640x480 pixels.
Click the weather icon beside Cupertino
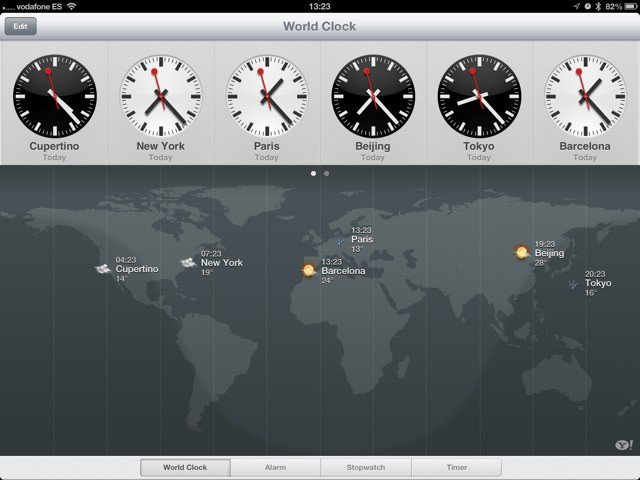point(103,269)
